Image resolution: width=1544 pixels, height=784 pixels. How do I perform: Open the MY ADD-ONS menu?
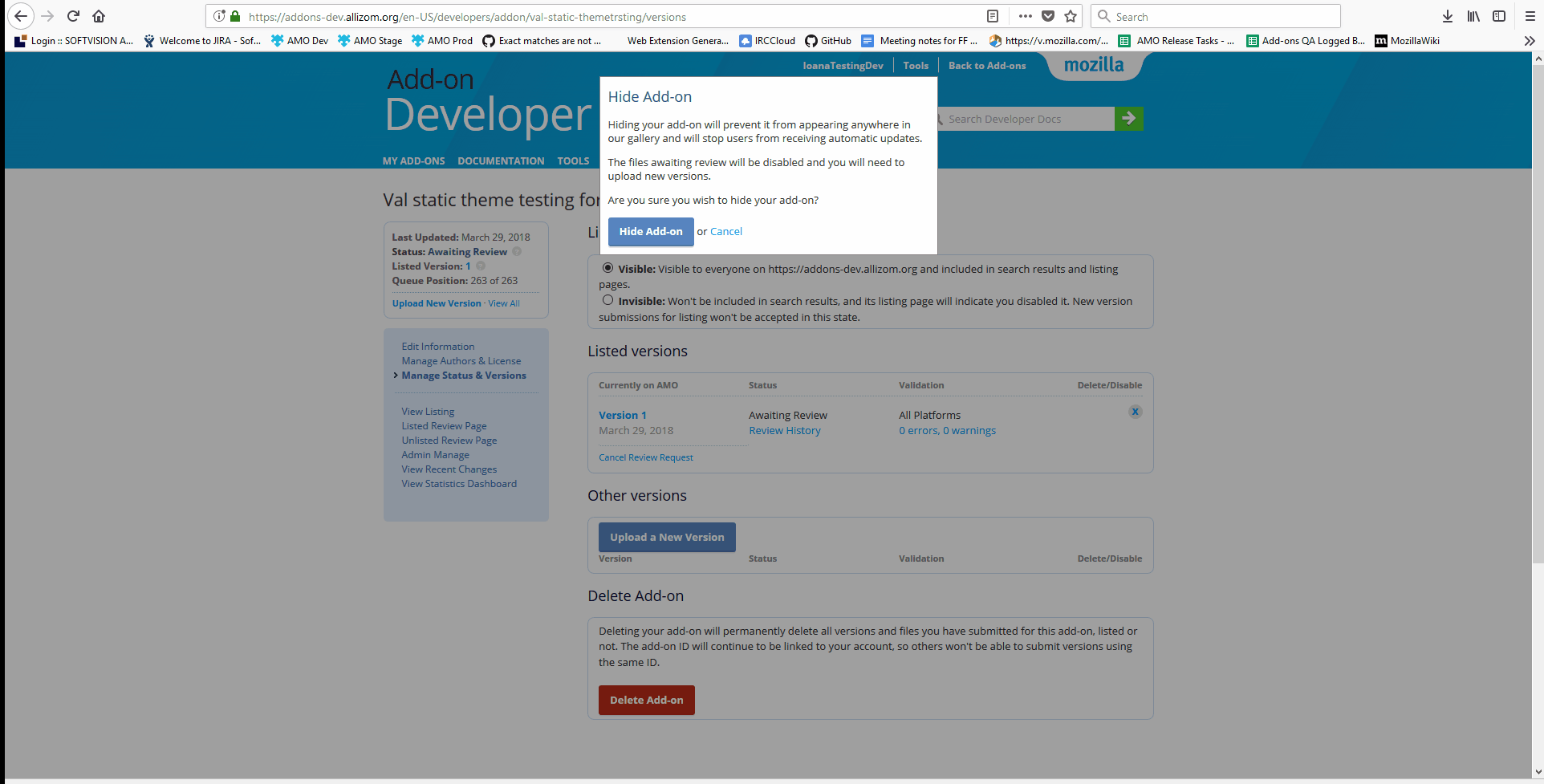point(413,160)
